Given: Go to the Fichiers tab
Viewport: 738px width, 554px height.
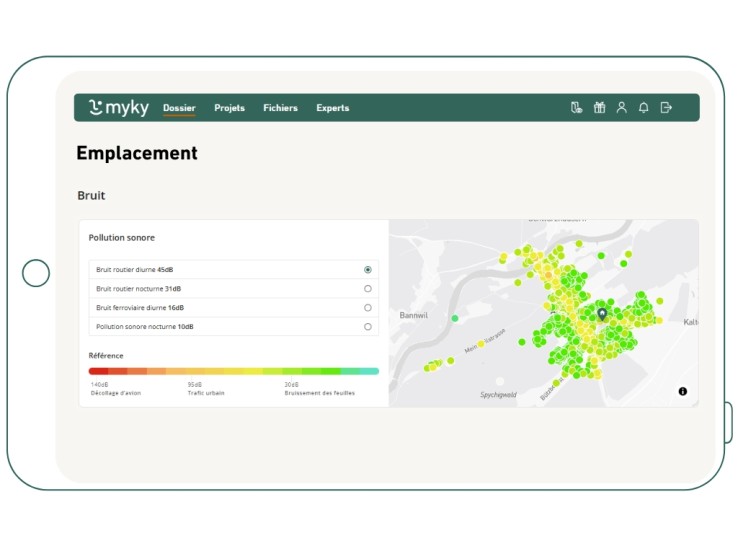Looking at the screenshot, I should coord(280,108).
